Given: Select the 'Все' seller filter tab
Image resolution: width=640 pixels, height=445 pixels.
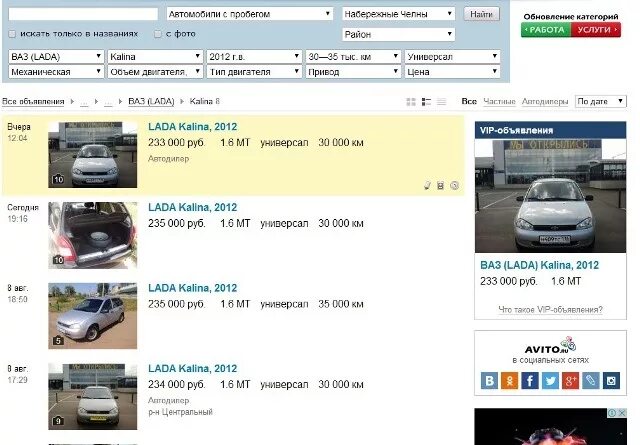Looking at the screenshot, I should click(x=469, y=101).
